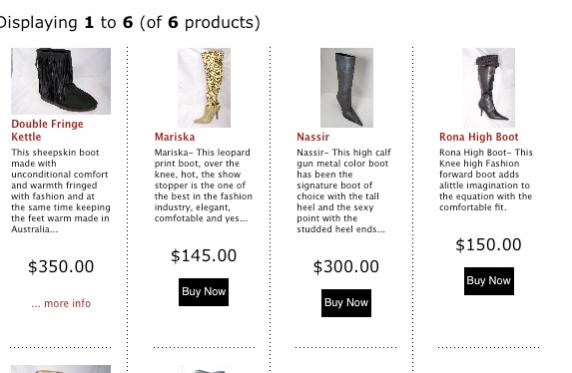Image resolution: width=572 pixels, height=373 pixels.
Task: View the Rona High Boot photo
Action: pyautogui.click(x=488, y=88)
